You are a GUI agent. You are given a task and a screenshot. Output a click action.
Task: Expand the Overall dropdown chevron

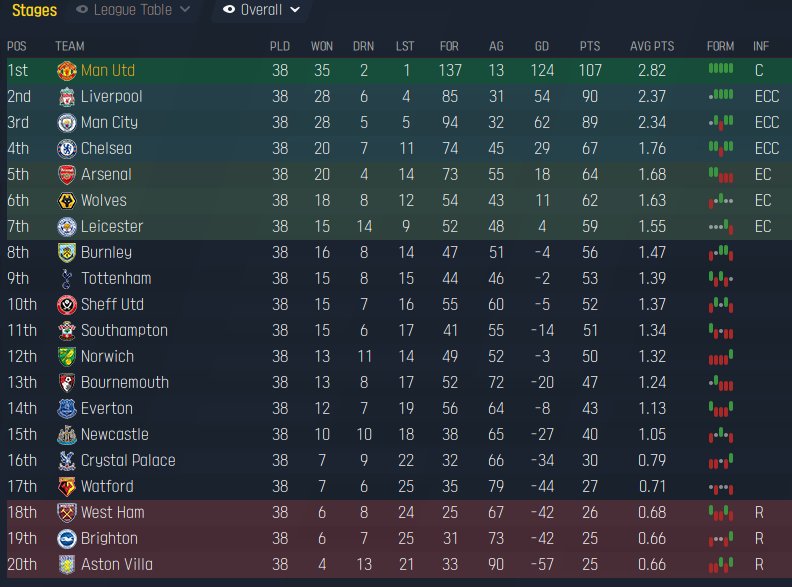(x=295, y=10)
